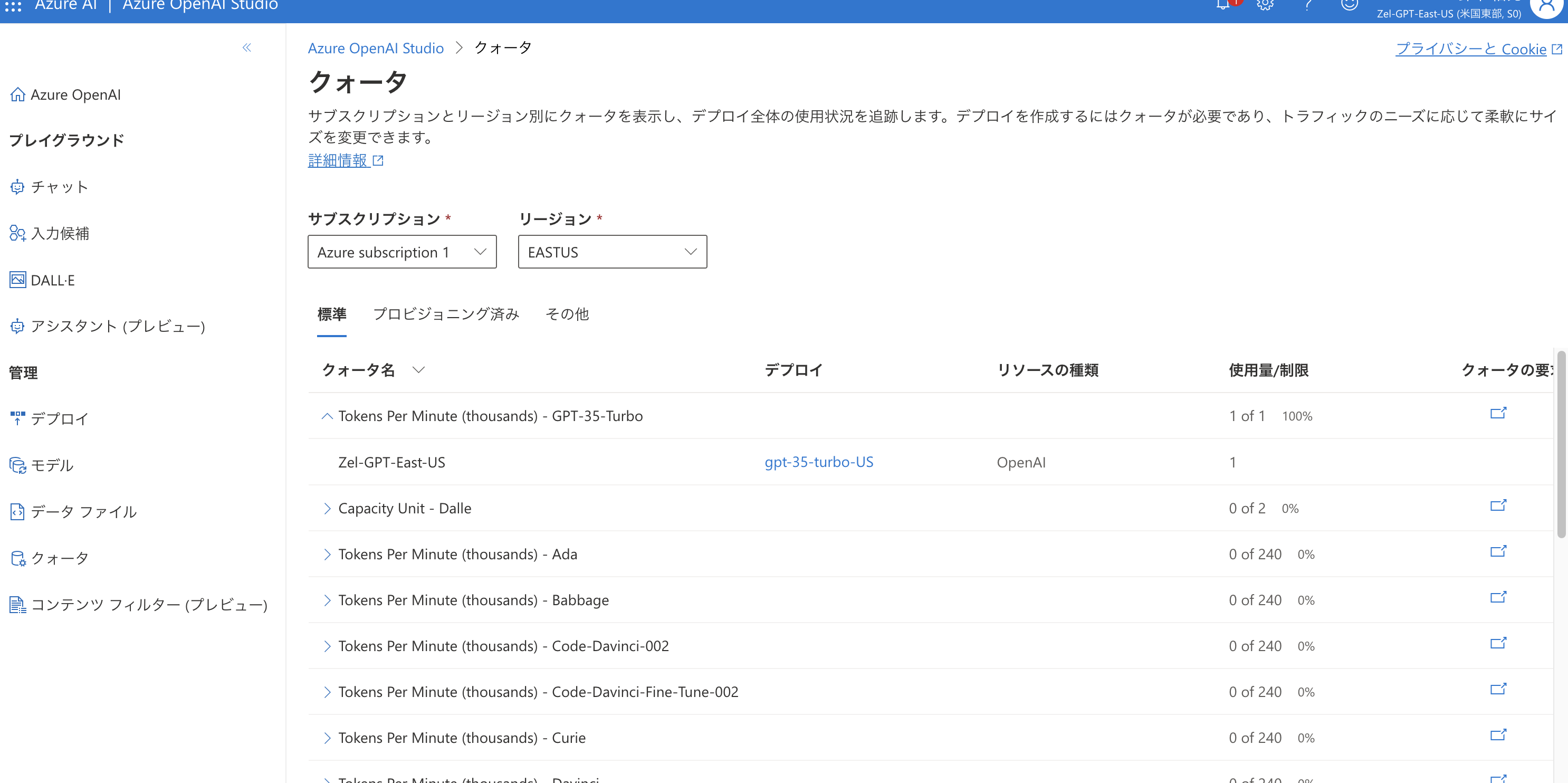Click the 使用量/制限 column header
The image size is (1568, 783).
point(1268,369)
